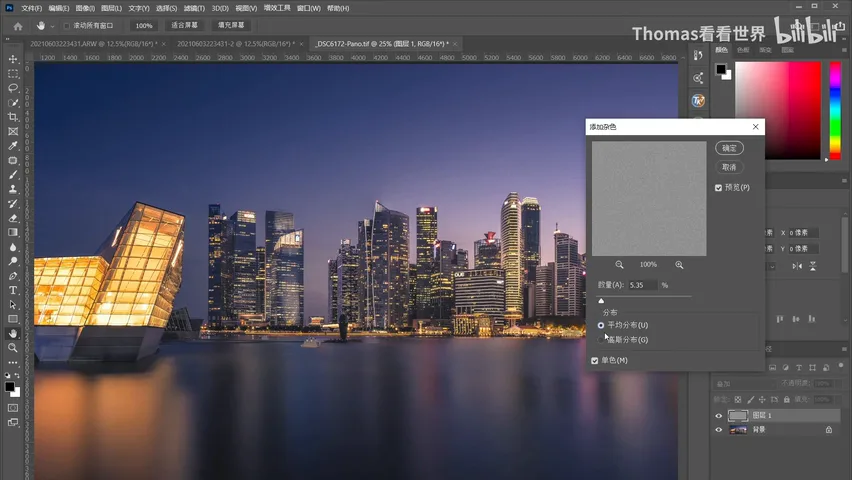852x480 pixels.
Task: Click the lock-all icon in Layers panel
Action: tap(786, 400)
